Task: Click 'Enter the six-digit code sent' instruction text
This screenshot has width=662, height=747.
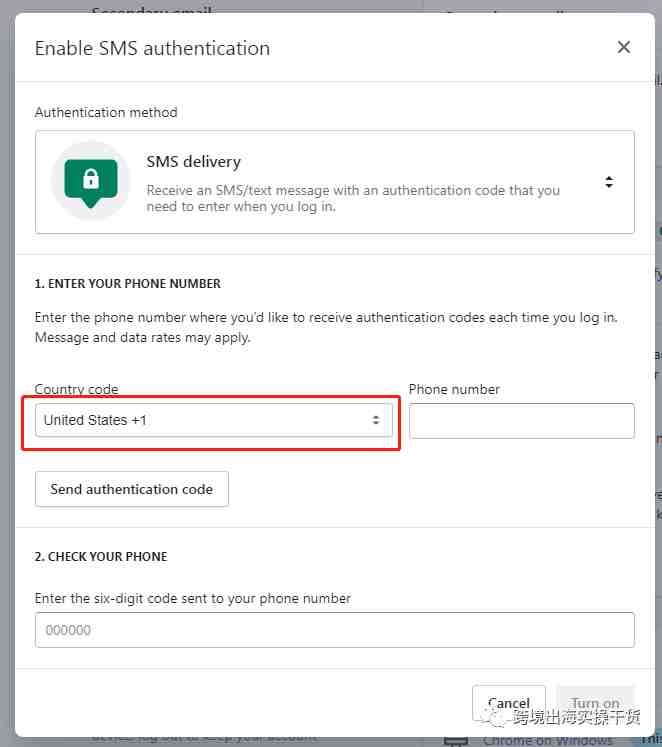Action: pyautogui.click(x=193, y=598)
